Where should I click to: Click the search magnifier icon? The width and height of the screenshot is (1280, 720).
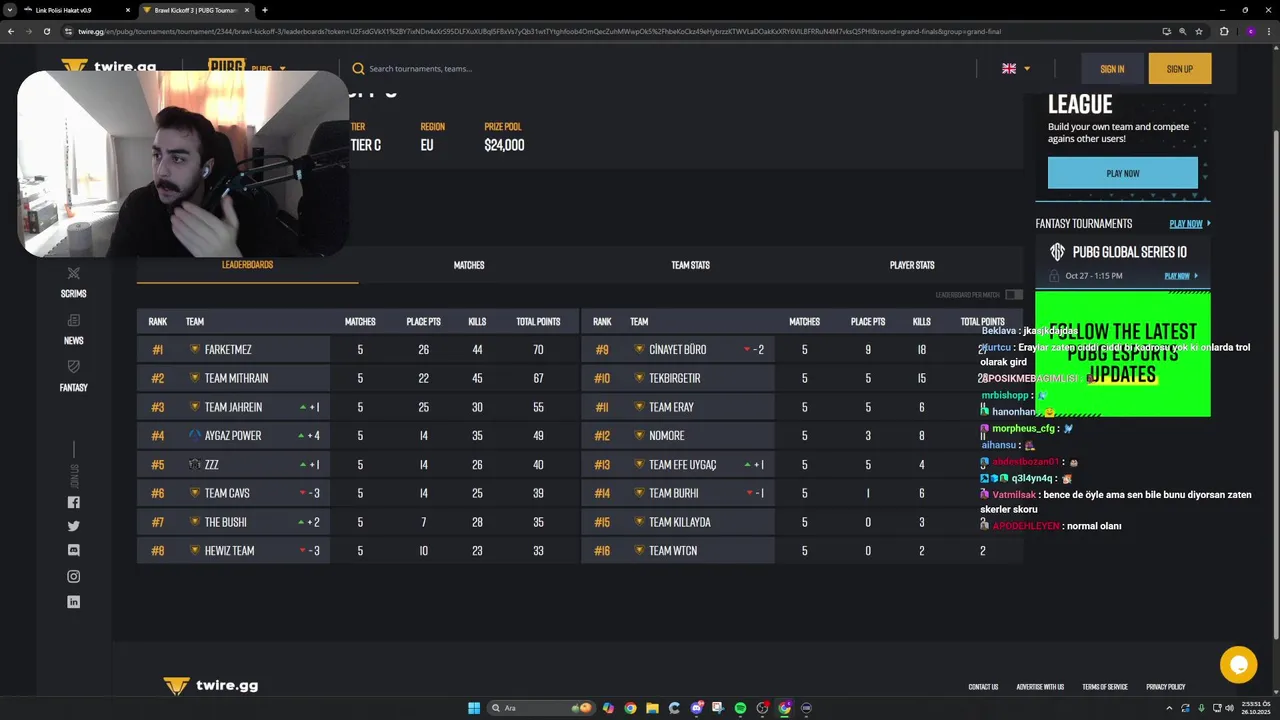tap(358, 69)
